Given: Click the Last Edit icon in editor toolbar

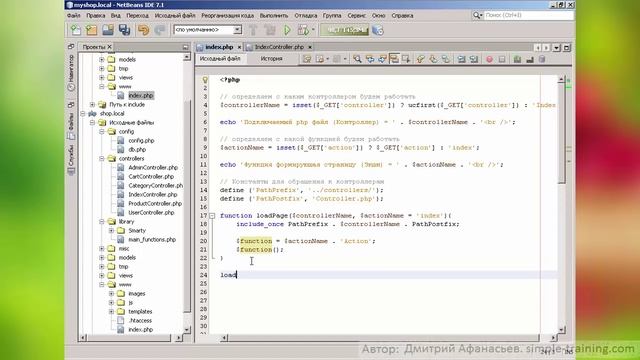Looking at the screenshot, I should [307, 59].
